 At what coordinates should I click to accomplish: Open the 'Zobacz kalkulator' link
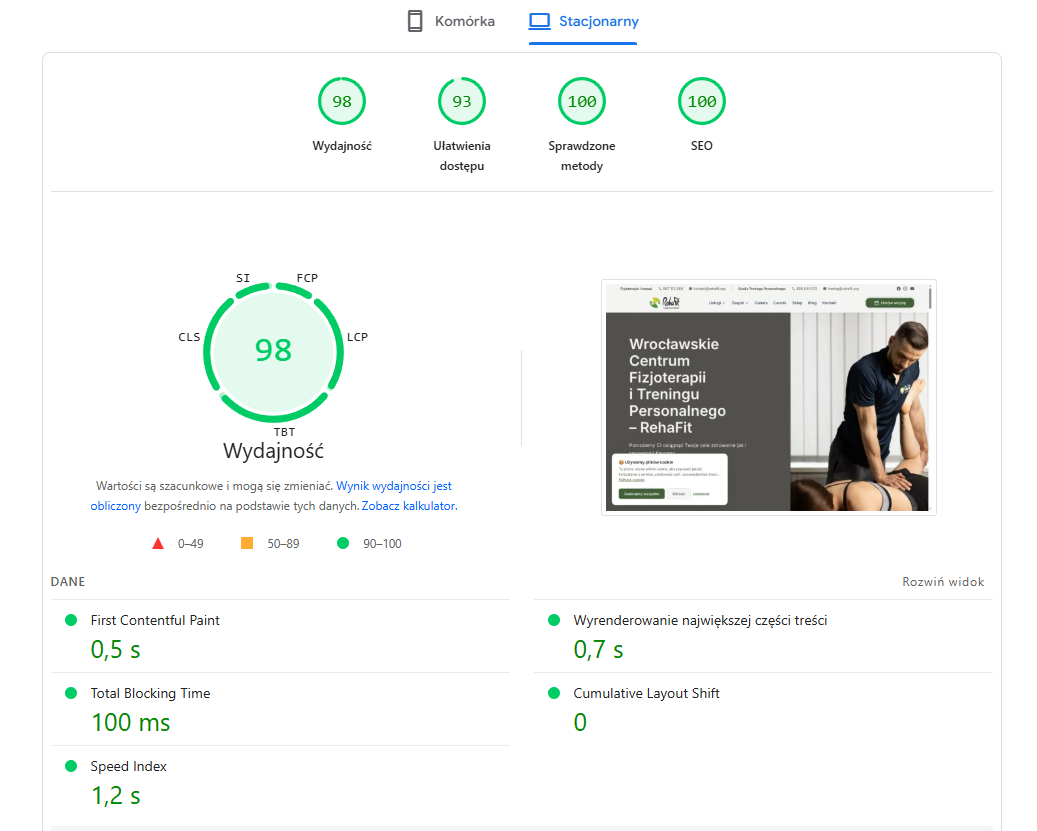408,506
